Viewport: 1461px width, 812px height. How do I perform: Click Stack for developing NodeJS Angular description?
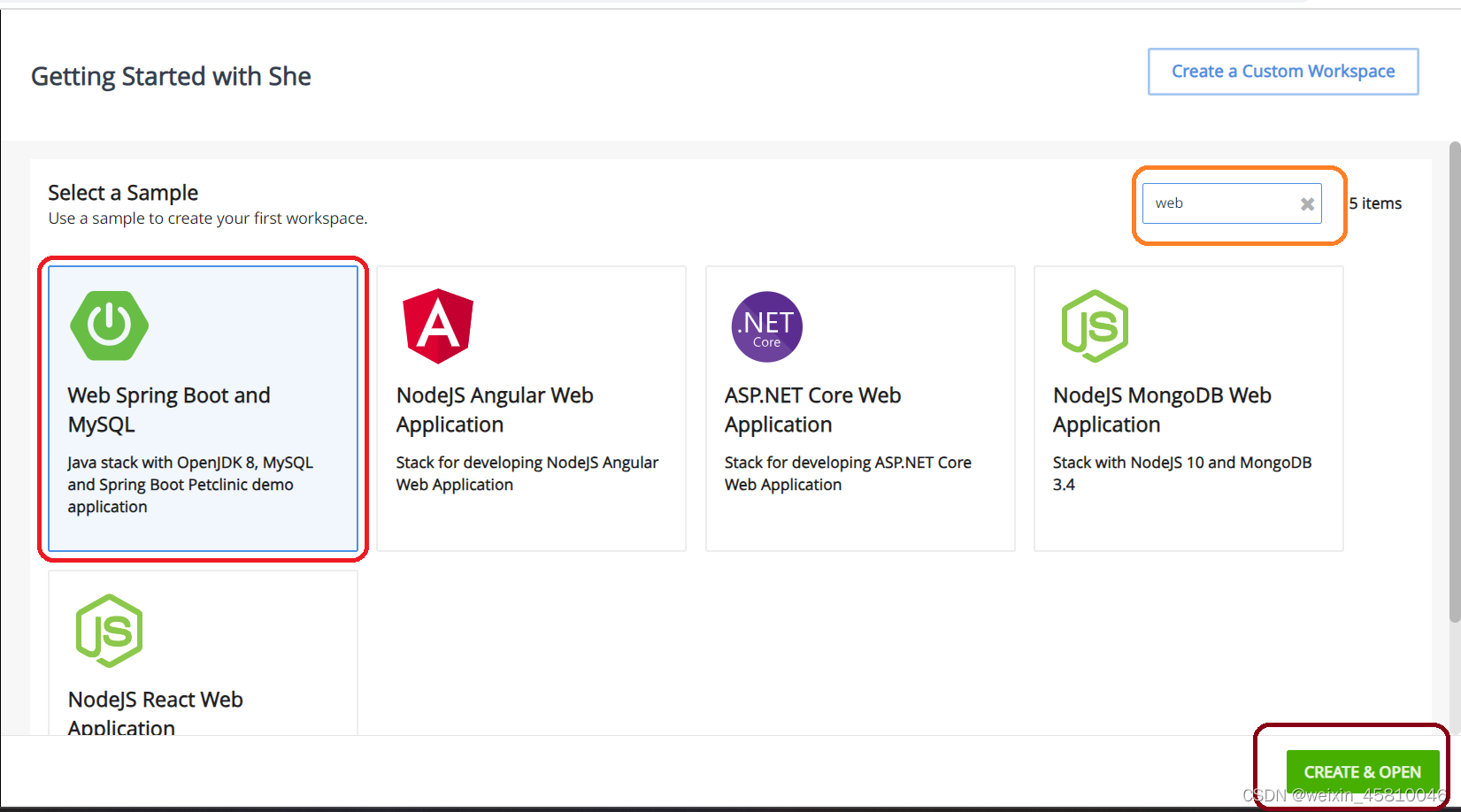coord(527,473)
